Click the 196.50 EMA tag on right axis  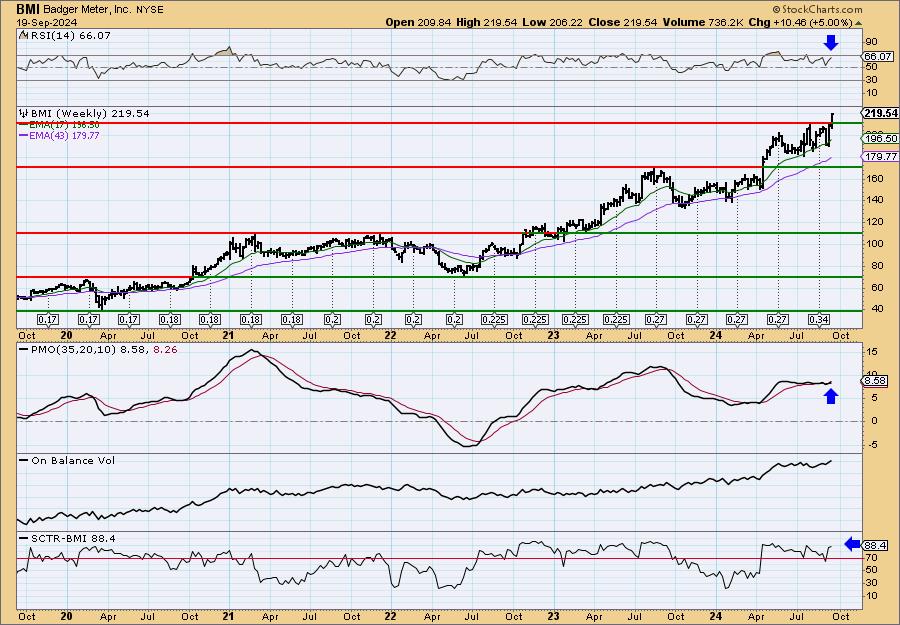tap(880, 138)
